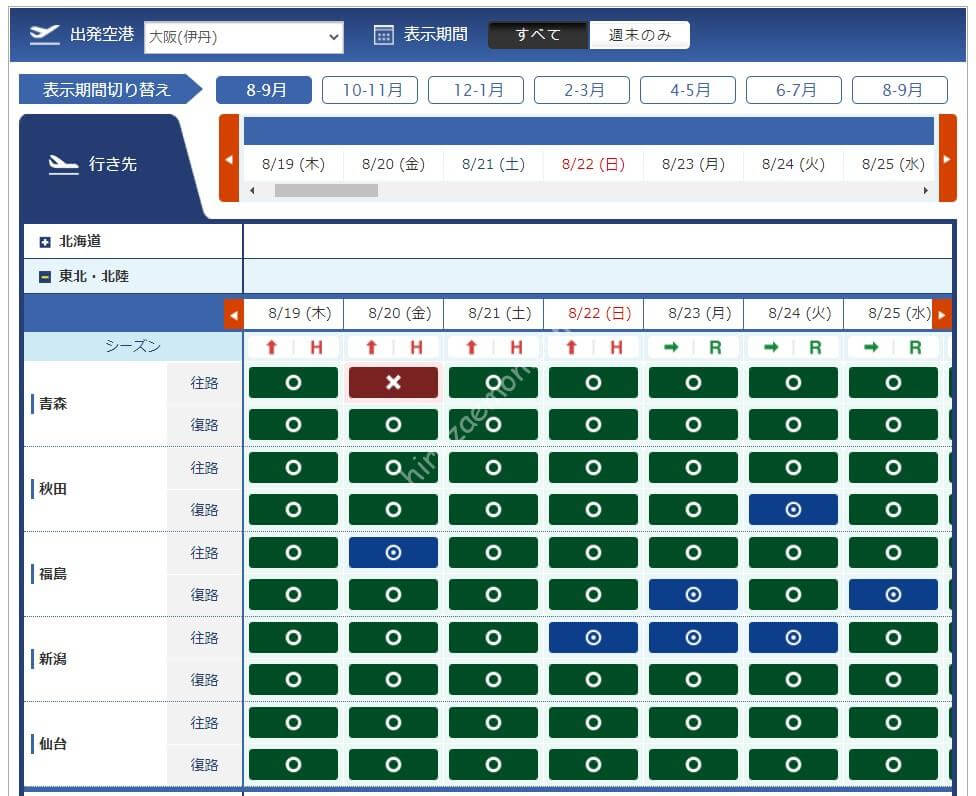Click the tall orange previous-dates arrow in header

(x=229, y=158)
